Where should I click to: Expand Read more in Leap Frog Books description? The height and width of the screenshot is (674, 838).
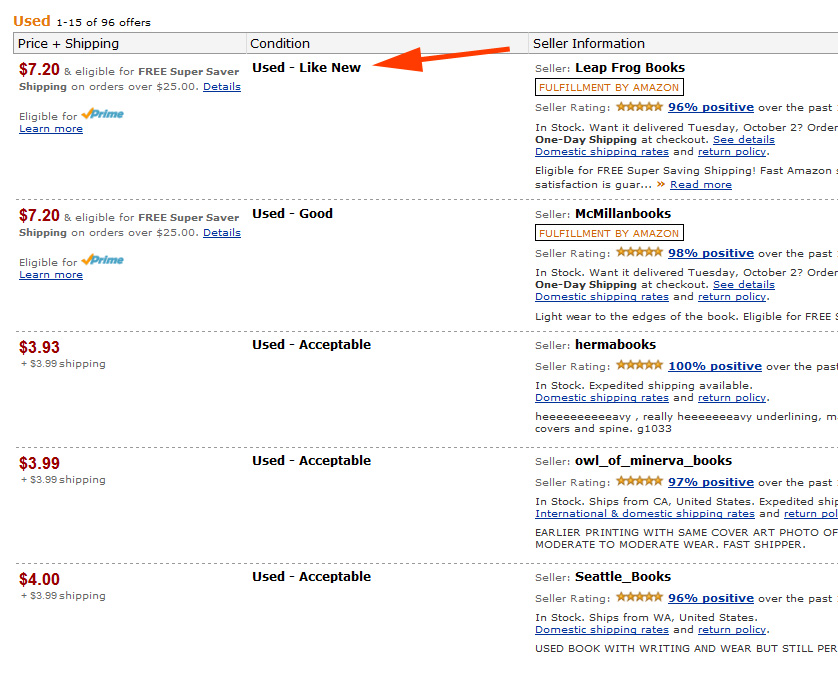[701, 184]
